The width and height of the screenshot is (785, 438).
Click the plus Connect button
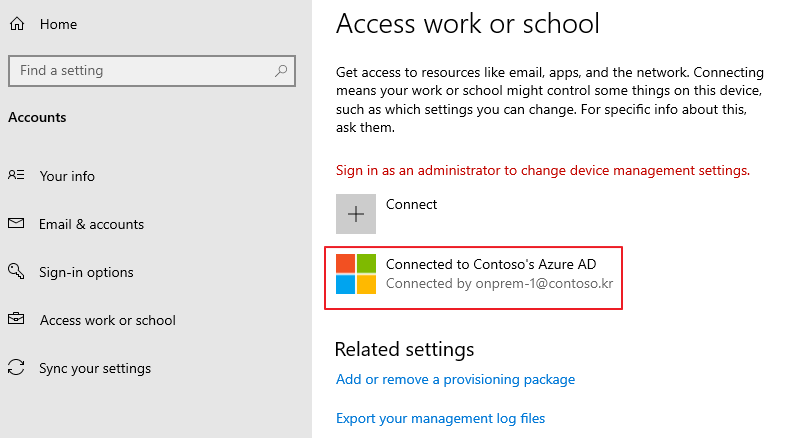click(355, 214)
